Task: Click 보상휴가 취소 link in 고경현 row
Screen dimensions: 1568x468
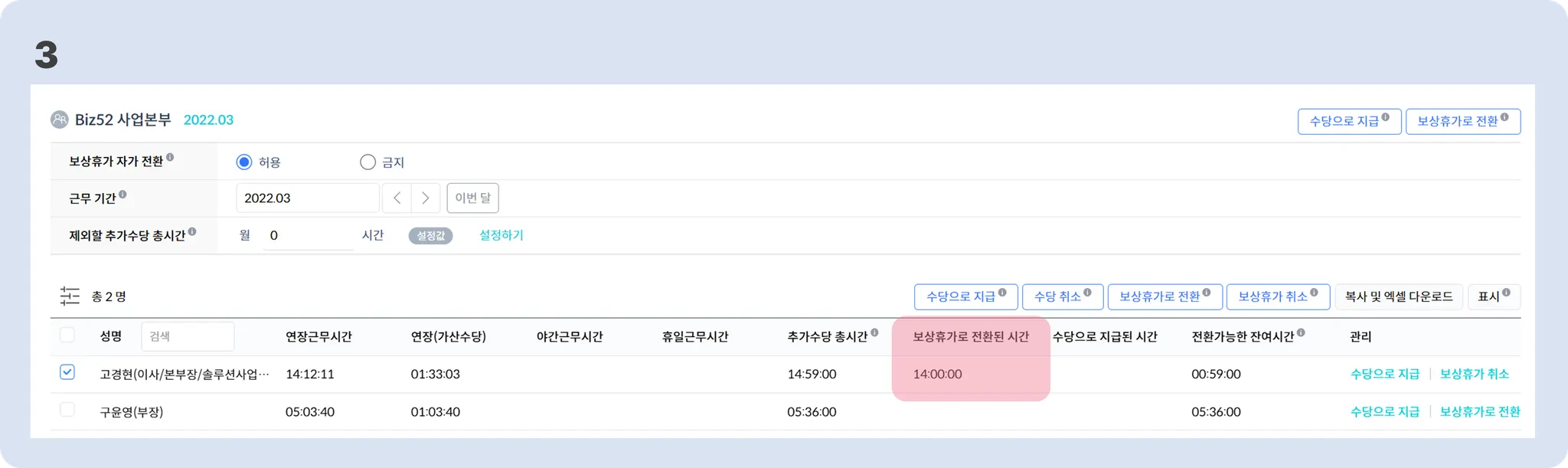Action: pos(1474,374)
